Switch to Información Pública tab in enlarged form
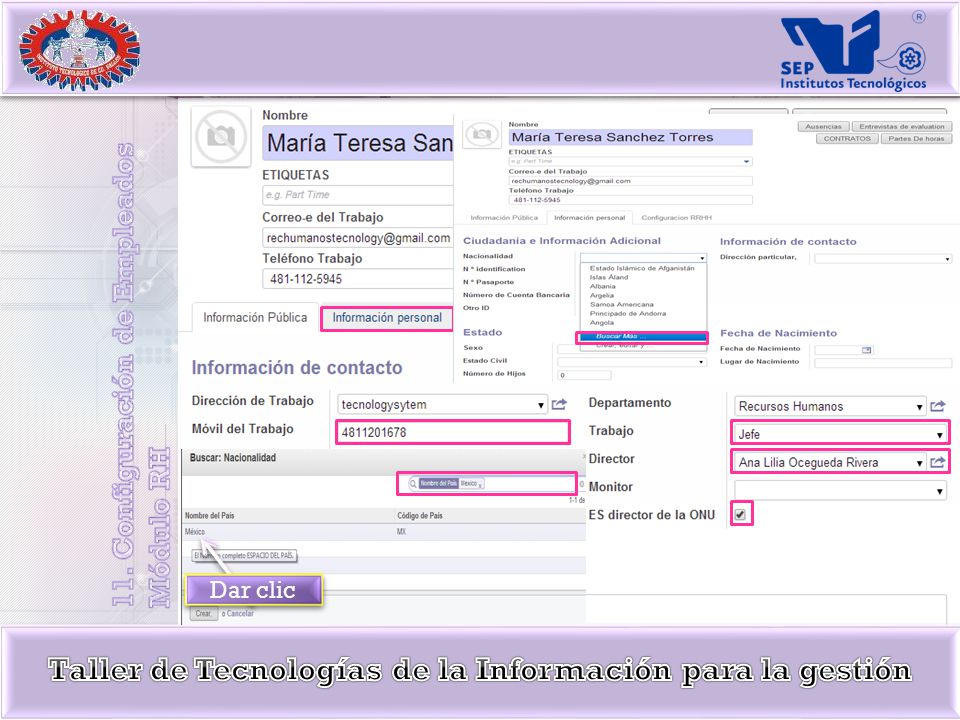Image resolution: width=960 pixels, height=720 pixels. click(255, 318)
